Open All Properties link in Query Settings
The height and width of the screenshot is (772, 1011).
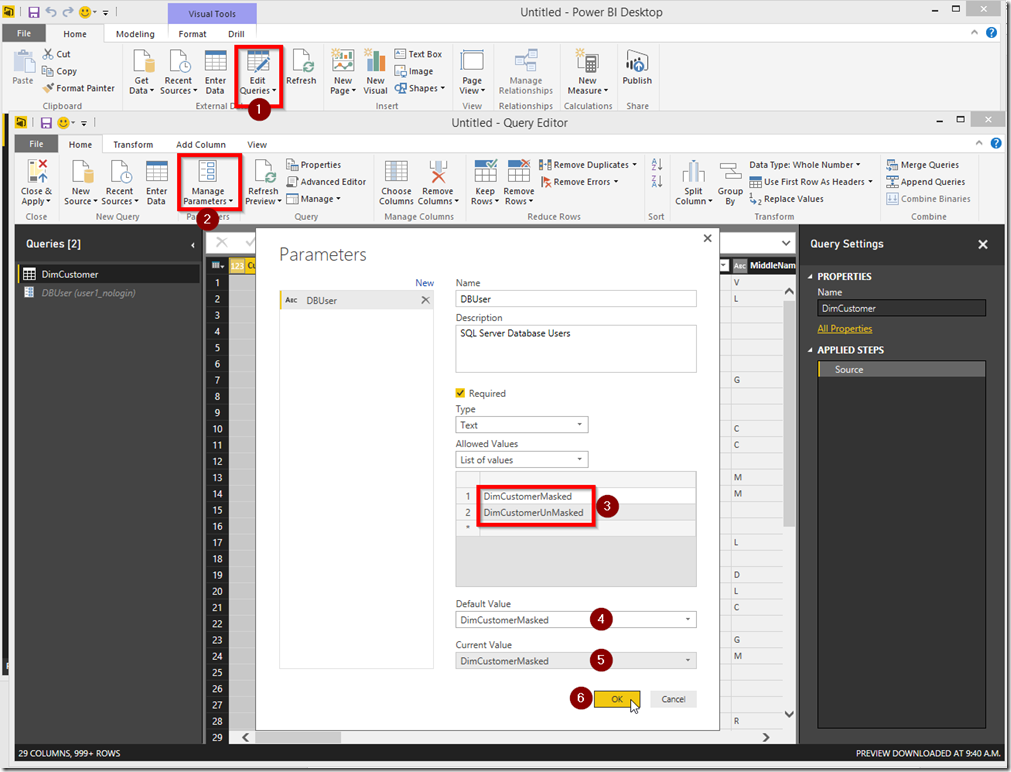click(845, 328)
